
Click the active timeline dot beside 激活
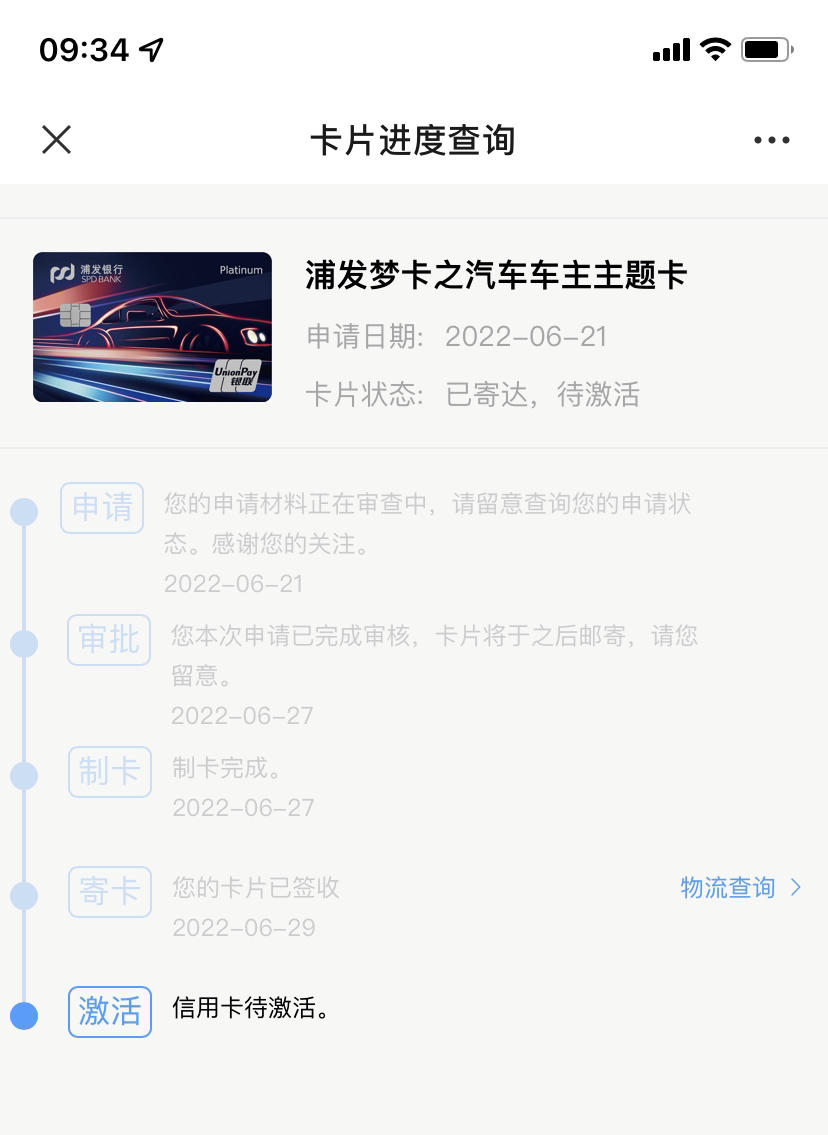[24, 1016]
